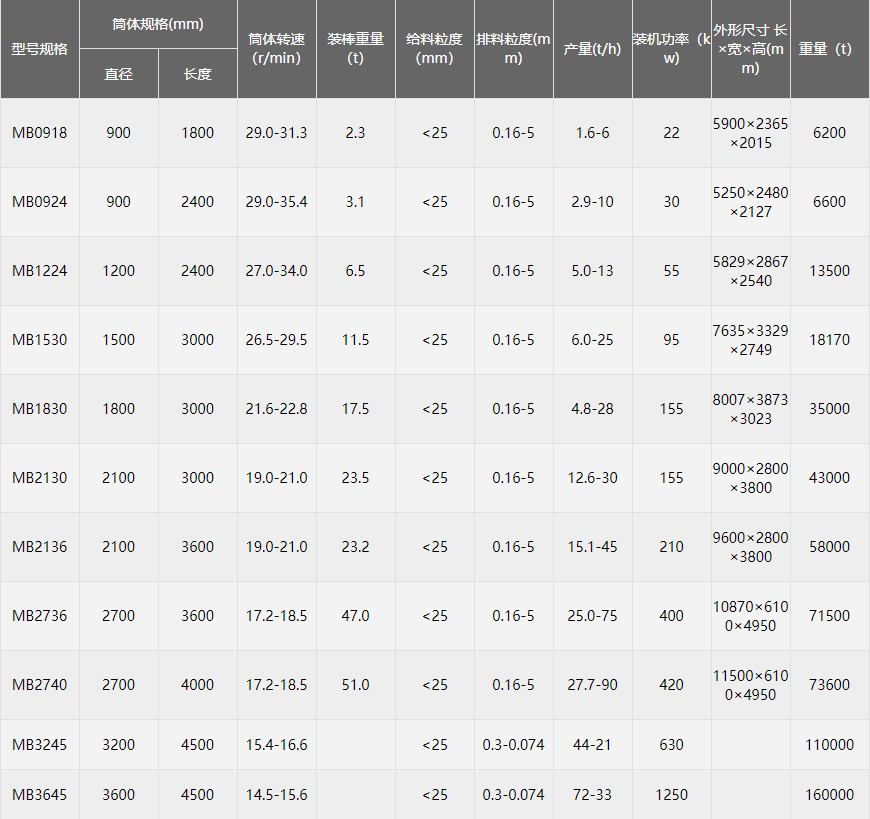
Task: Click the 装机功率 column header
Action: (671, 49)
